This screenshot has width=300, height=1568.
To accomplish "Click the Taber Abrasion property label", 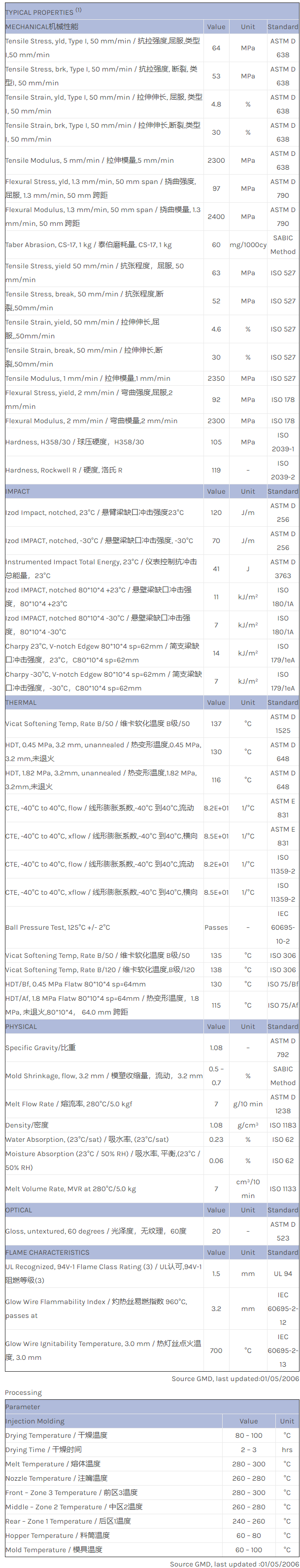I will [88, 245].
